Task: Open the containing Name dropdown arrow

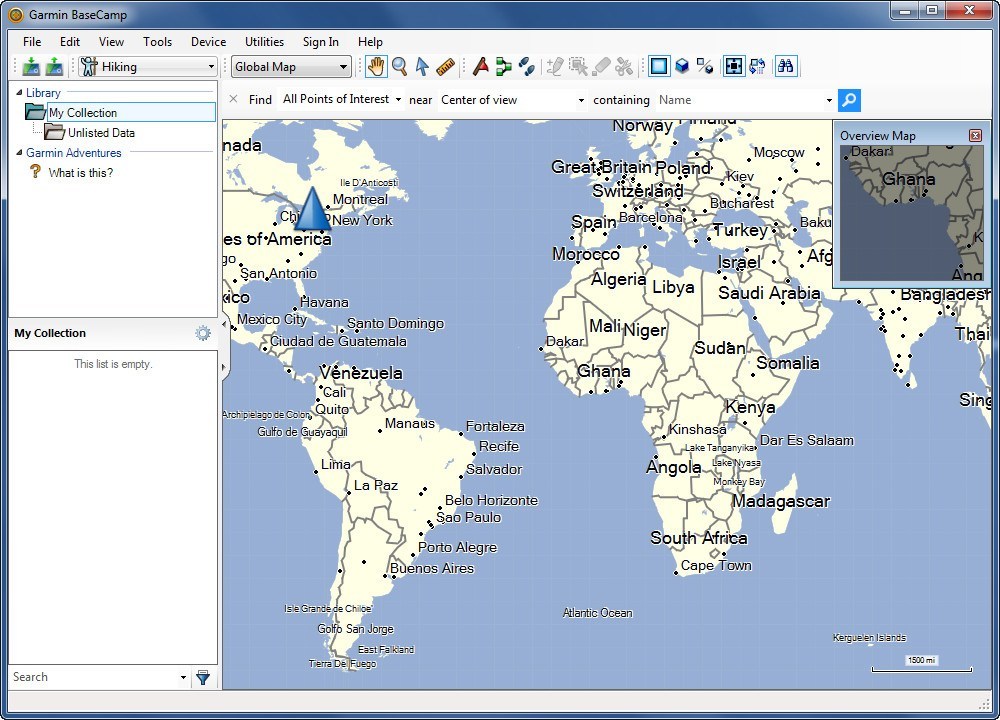Action: point(828,100)
